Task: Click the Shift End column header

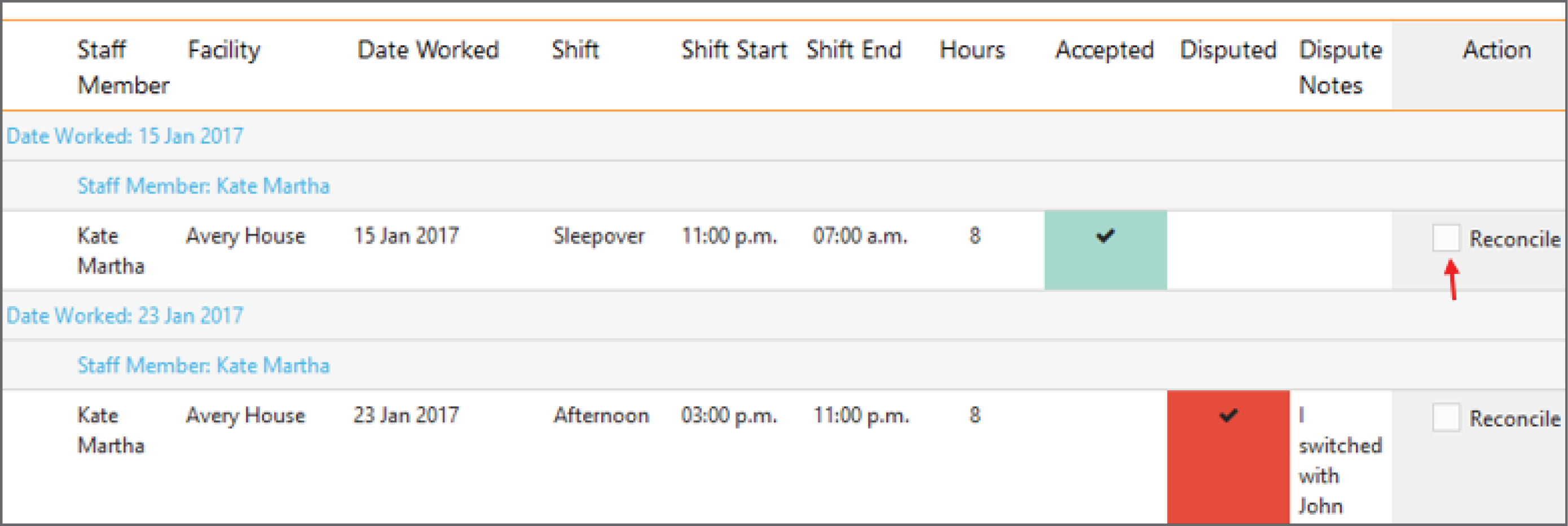Action: pyautogui.click(x=853, y=50)
